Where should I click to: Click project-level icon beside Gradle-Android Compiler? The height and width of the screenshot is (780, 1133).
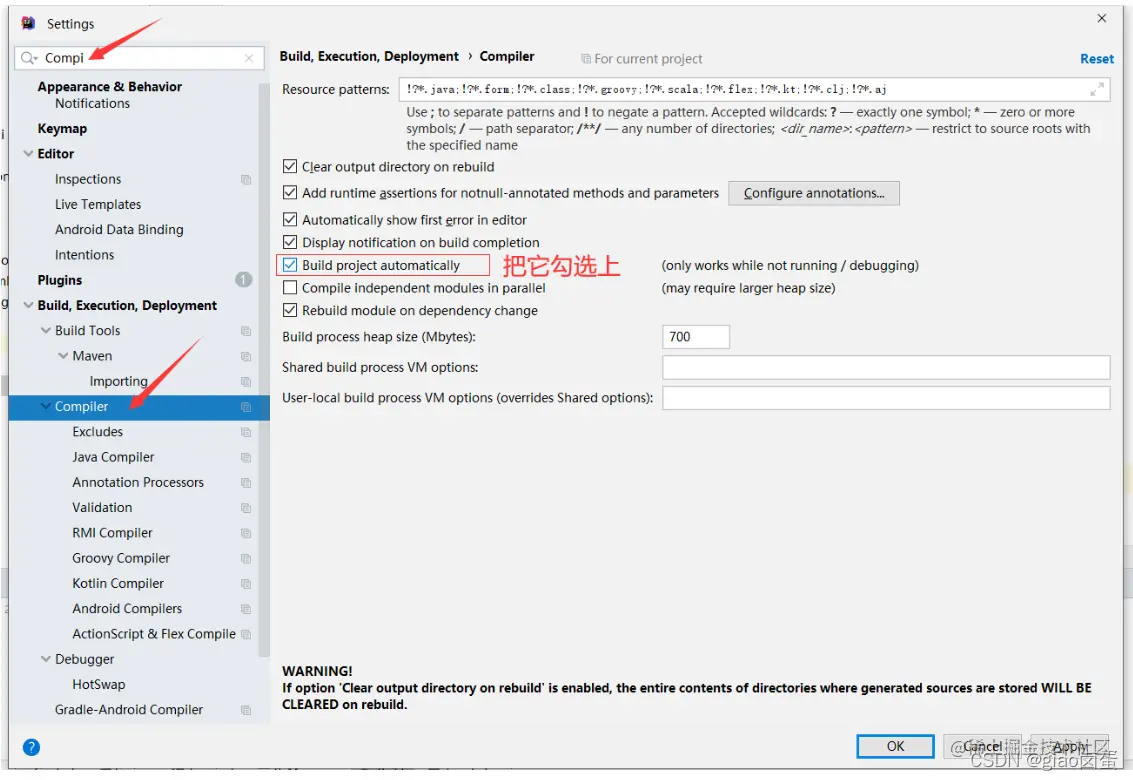click(x=246, y=711)
